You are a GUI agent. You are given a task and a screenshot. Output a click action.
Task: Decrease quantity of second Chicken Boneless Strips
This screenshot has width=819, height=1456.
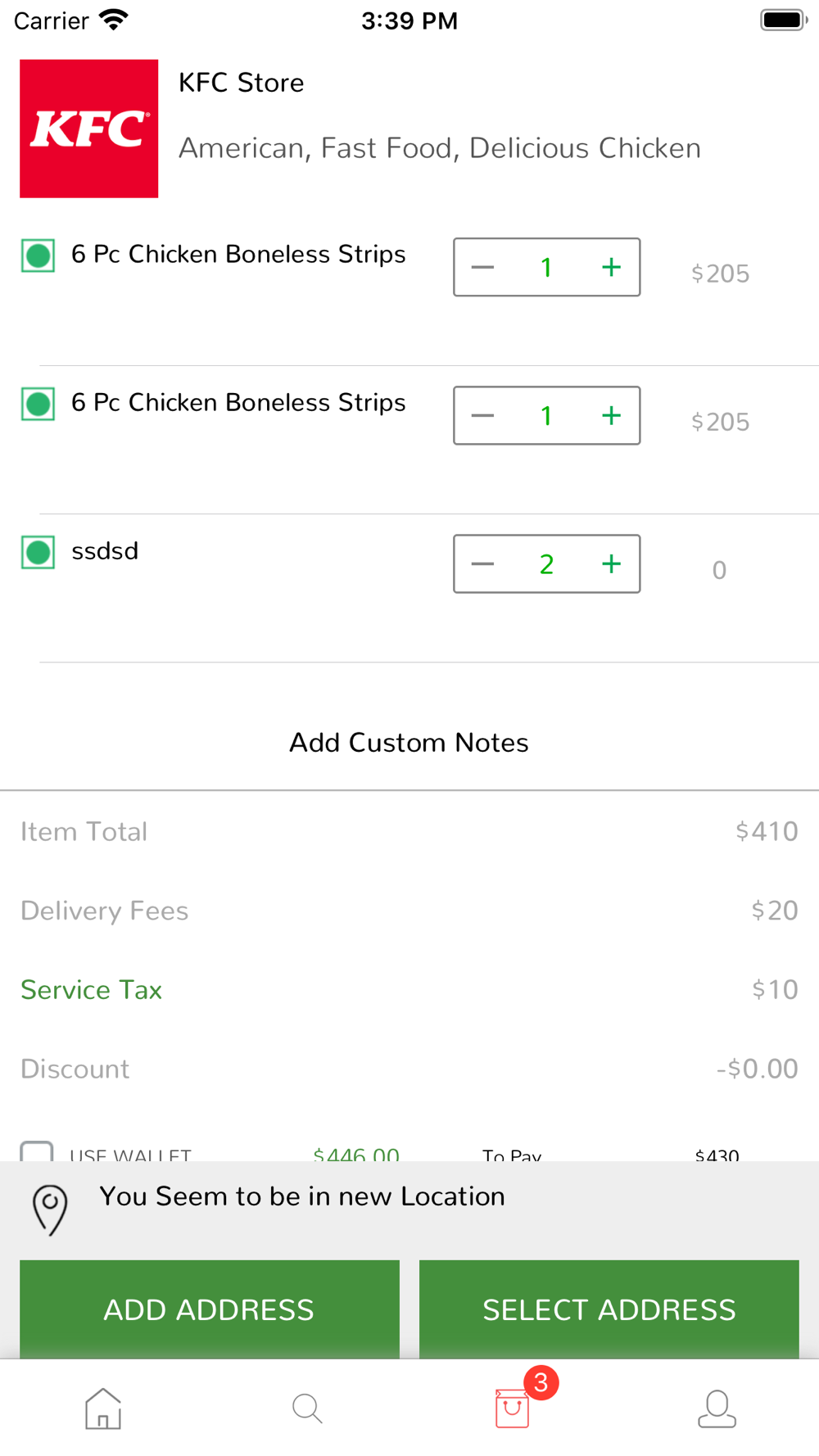483,416
